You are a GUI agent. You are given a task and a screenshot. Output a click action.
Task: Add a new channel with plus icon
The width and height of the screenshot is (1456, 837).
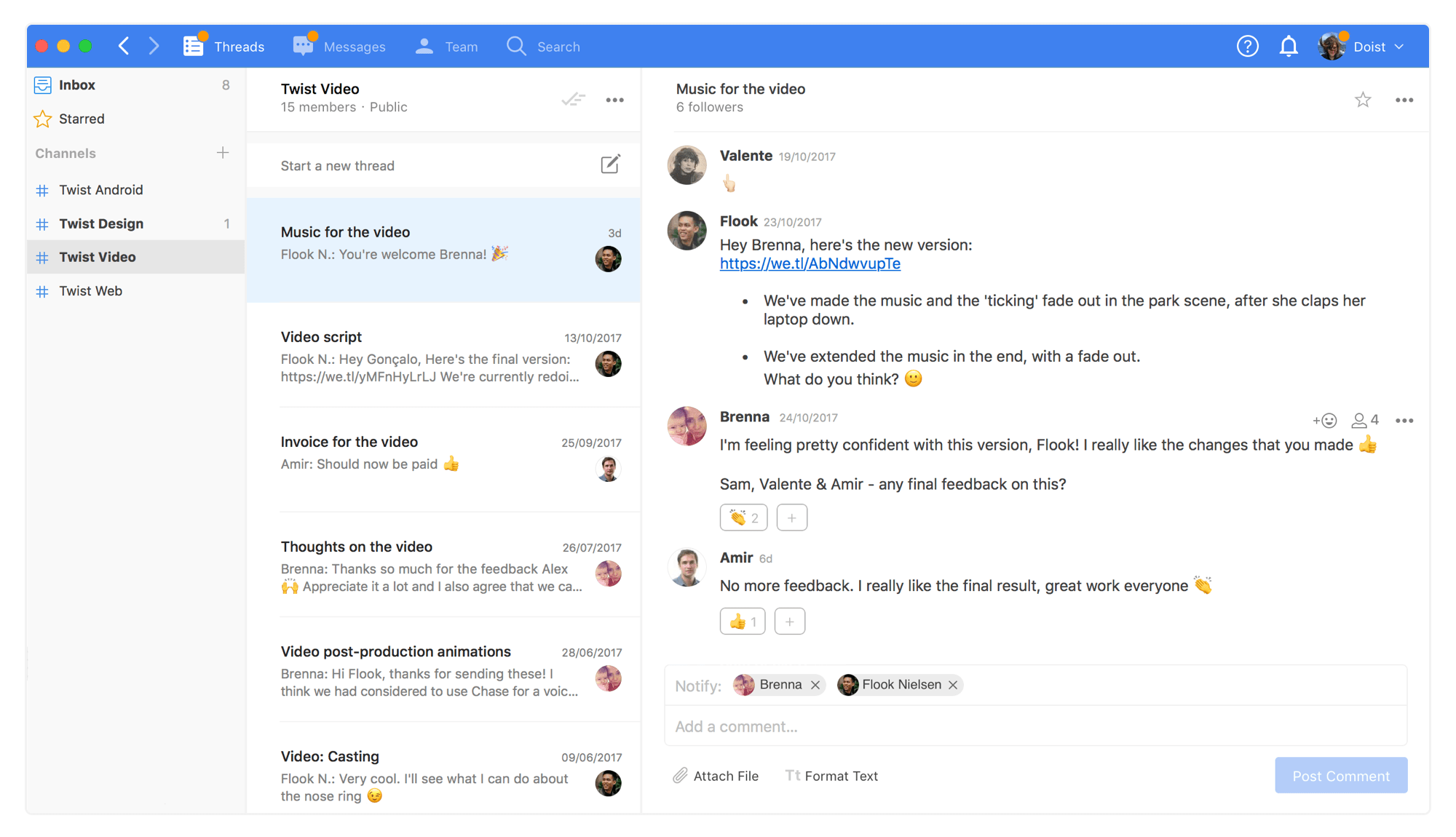(223, 153)
